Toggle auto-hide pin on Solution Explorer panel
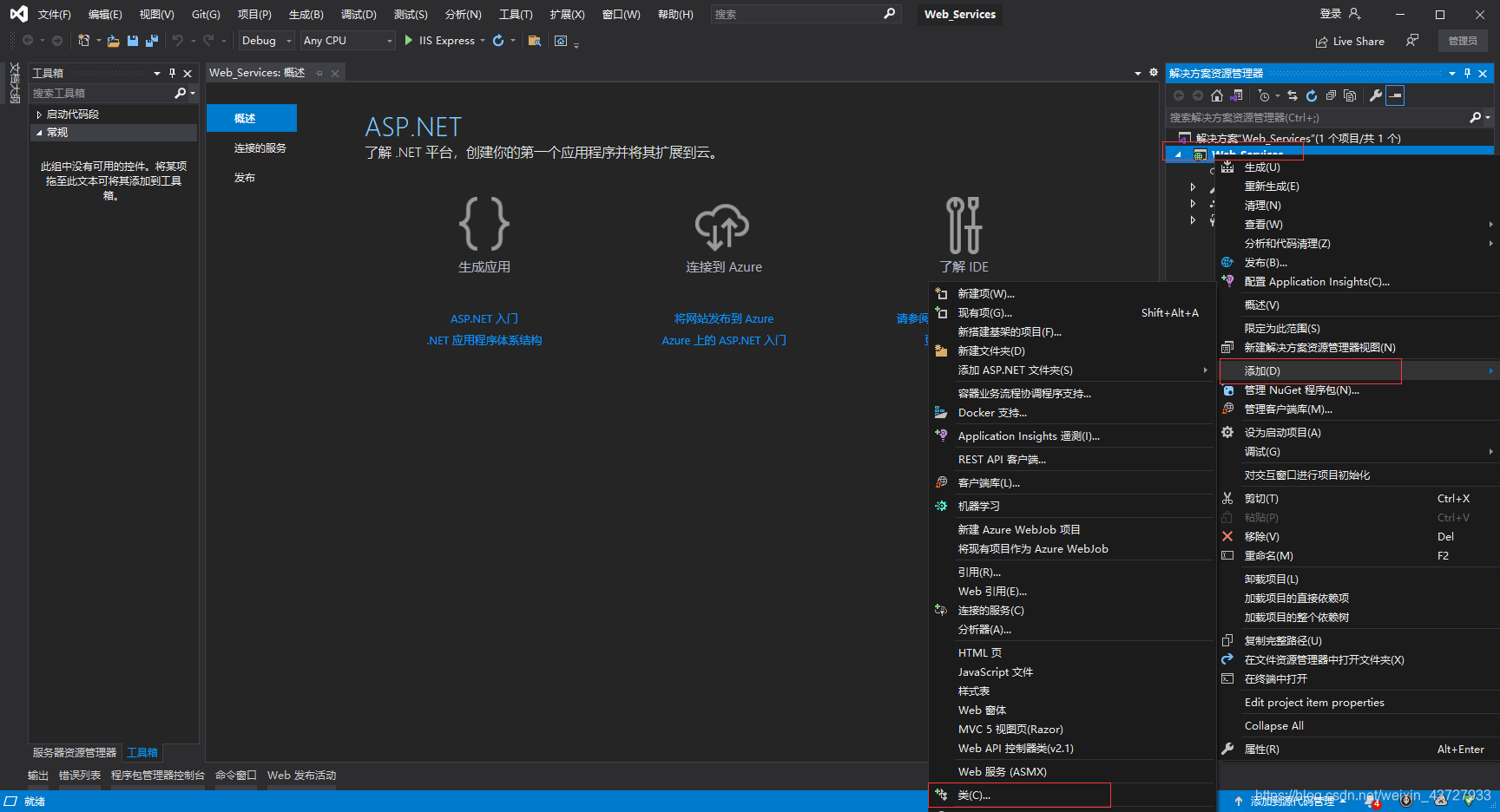The height and width of the screenshot is (812, 1500). (1467, 73)
